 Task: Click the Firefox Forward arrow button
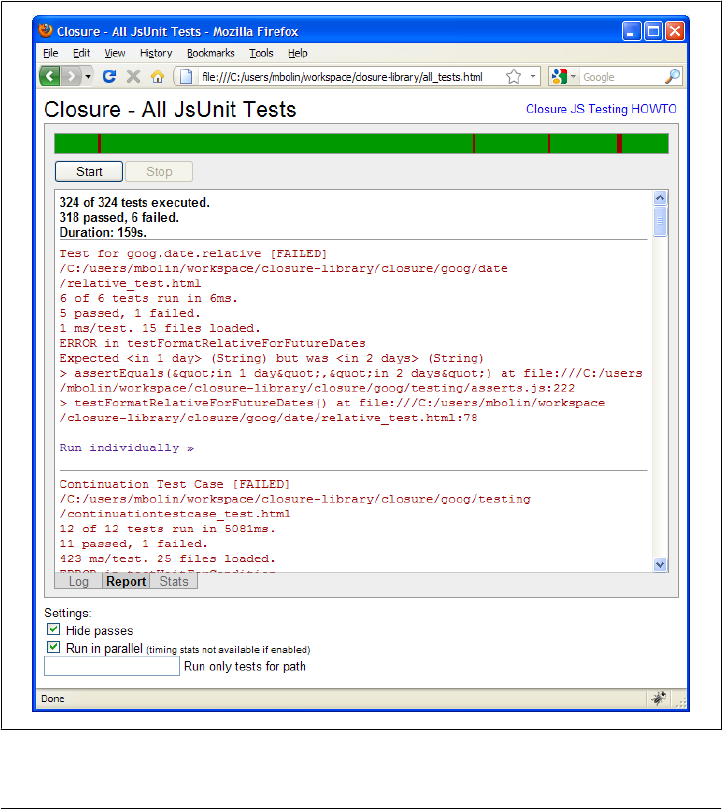[71, 77]
